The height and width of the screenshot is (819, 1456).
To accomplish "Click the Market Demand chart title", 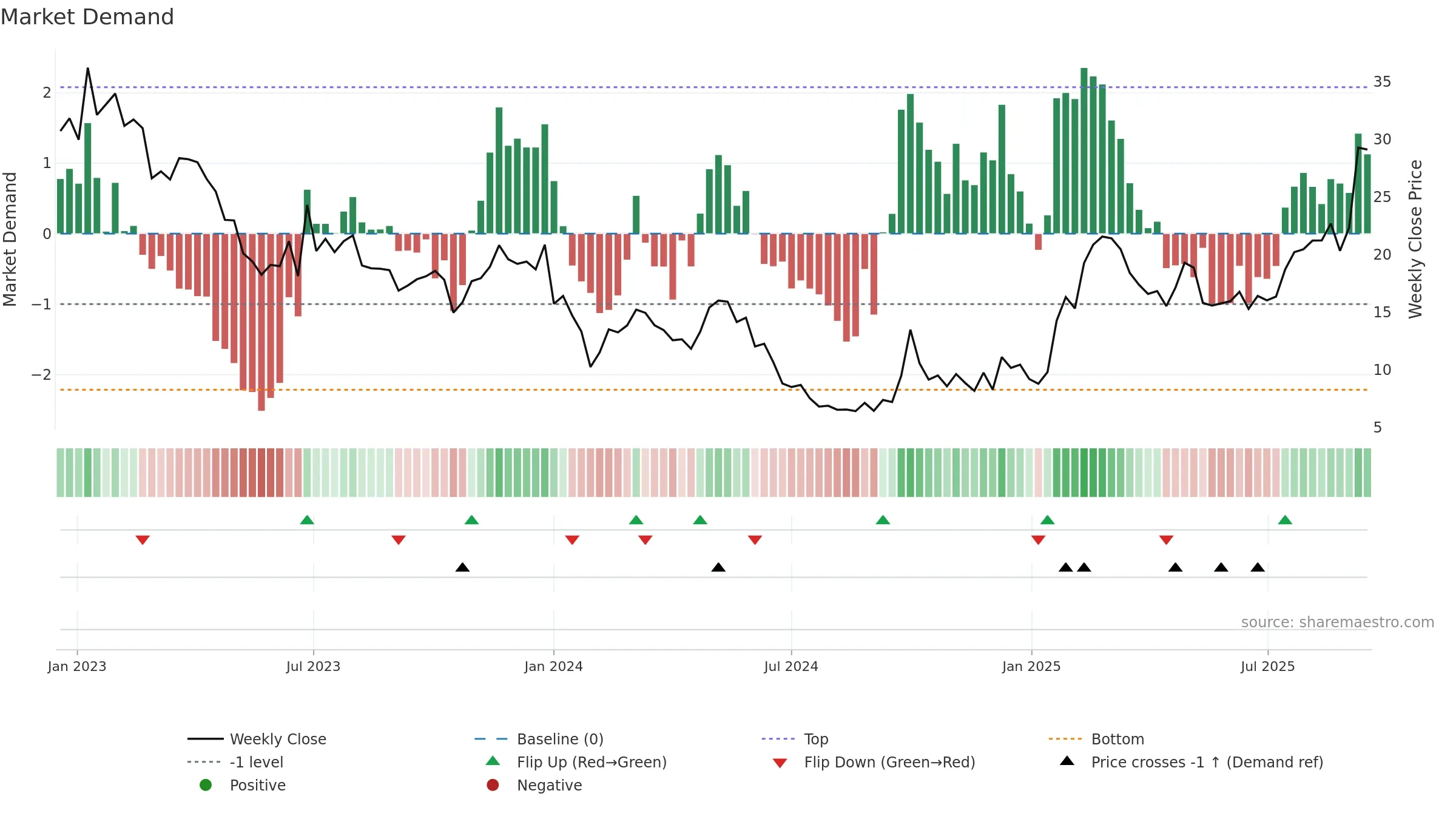I will pos(87,17).
